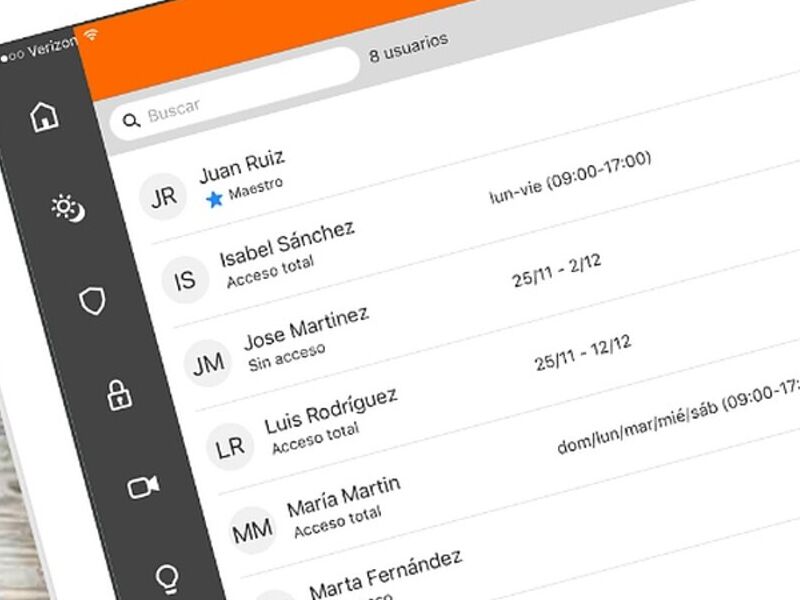Tap the JR avatar circle
This screenshot has height=600, width=800.
[163, 197]
